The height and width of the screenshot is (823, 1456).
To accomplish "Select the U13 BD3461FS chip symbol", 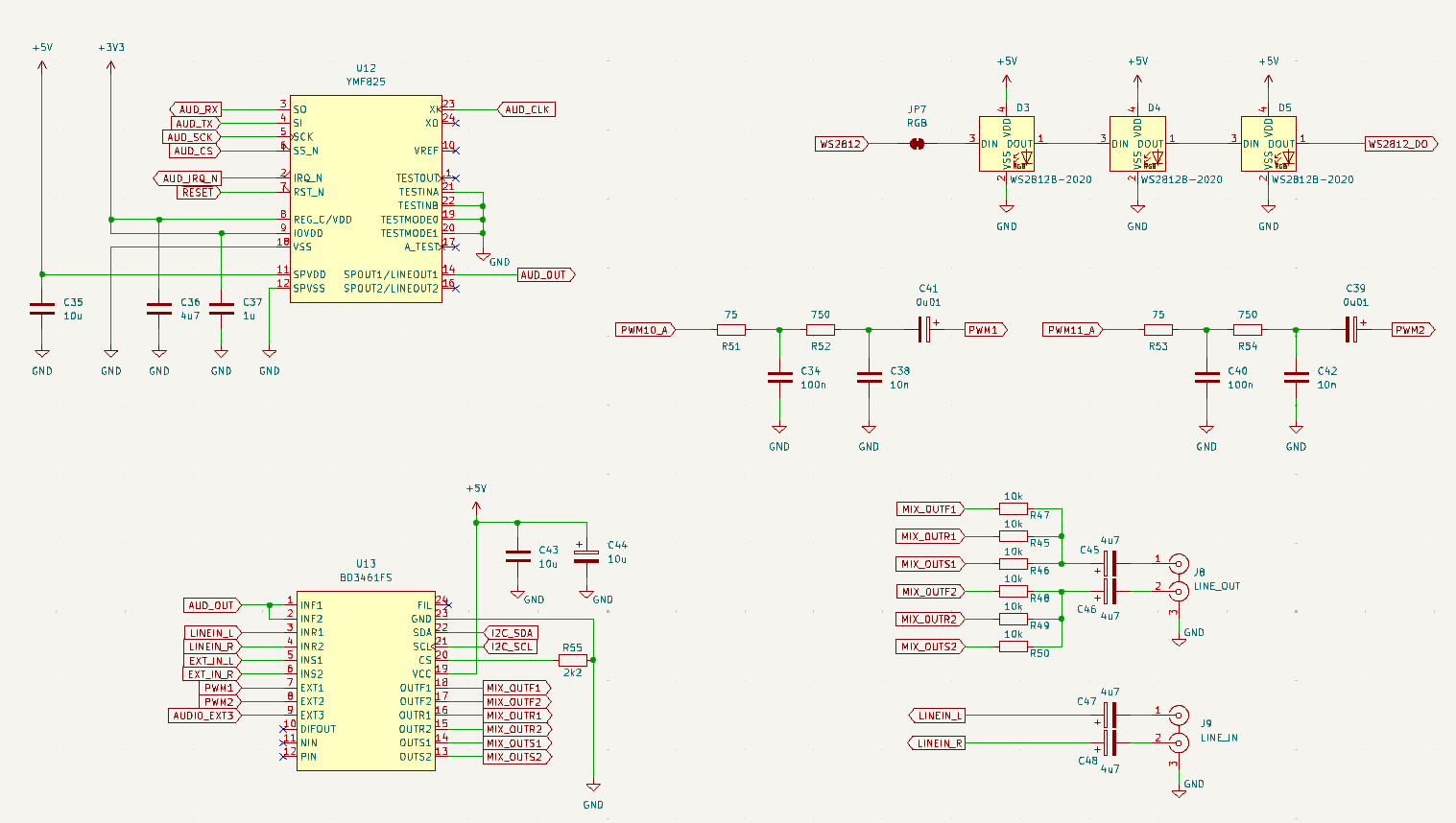I will pos(366,680).
